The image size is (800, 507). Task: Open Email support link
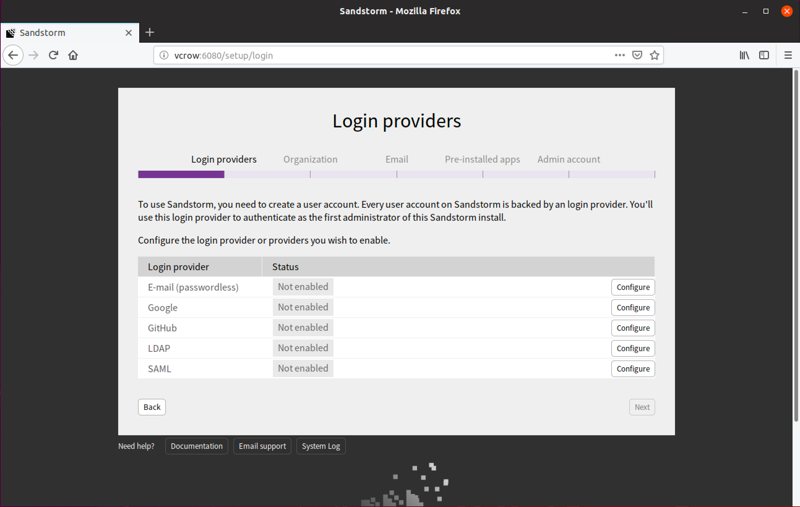[262, 446]
